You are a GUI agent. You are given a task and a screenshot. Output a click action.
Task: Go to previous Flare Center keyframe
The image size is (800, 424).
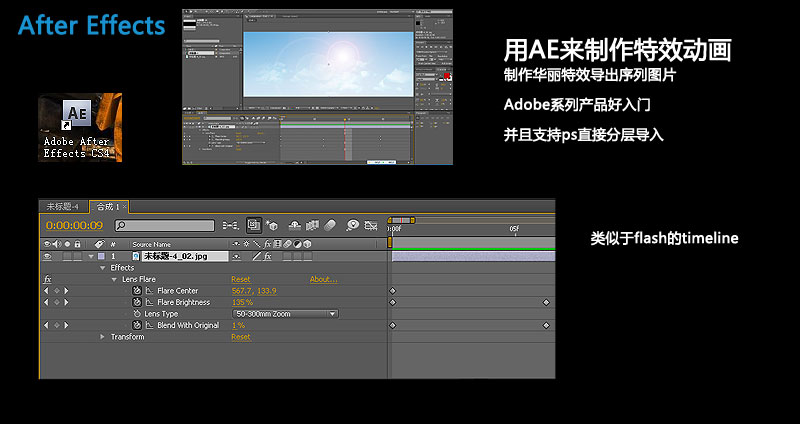(x=46, y=291)
